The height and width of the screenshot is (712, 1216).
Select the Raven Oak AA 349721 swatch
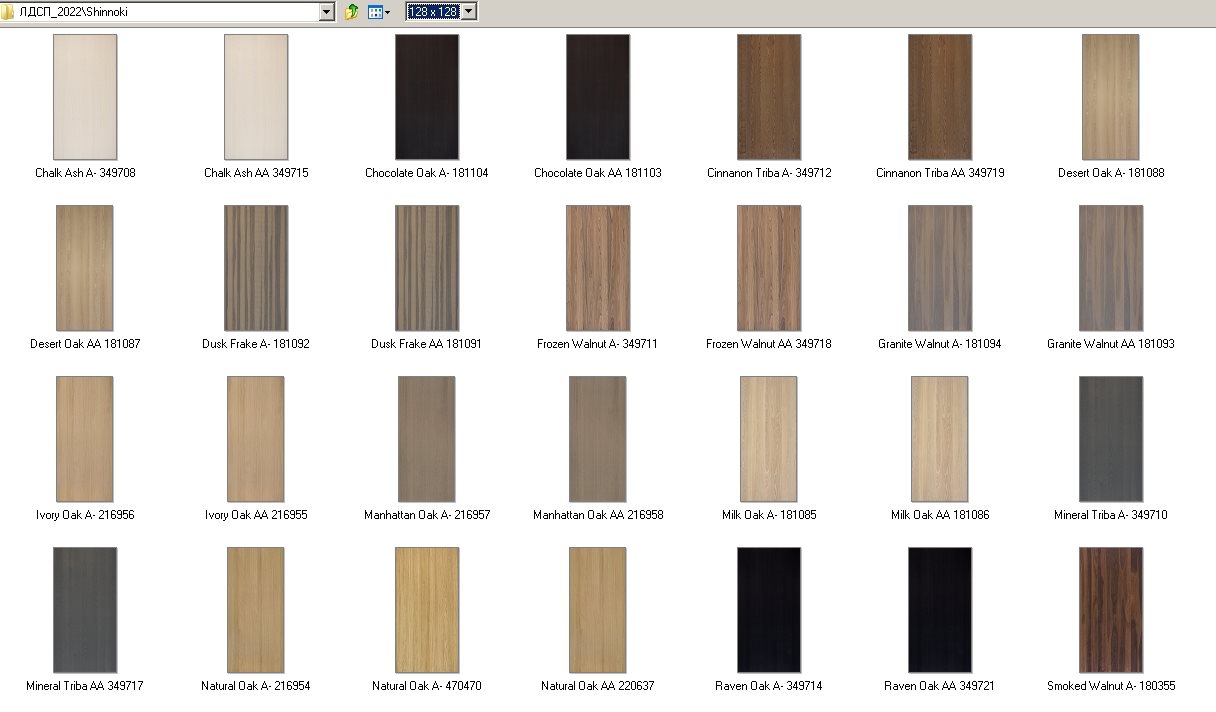940,610
